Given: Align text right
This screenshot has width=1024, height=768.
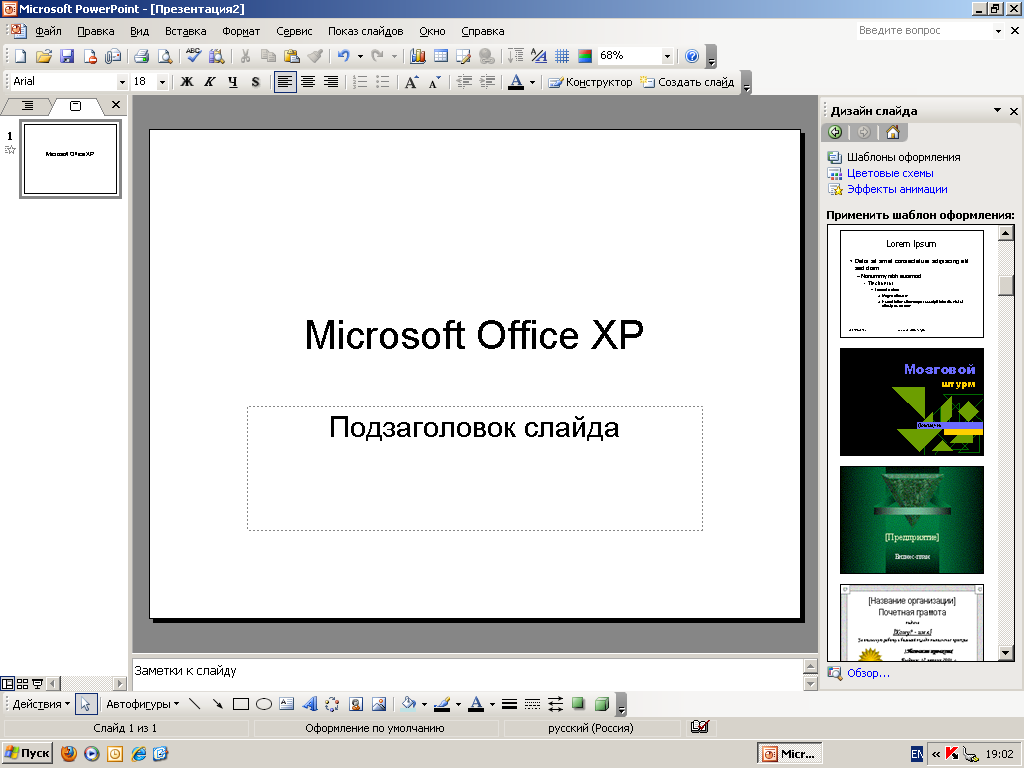Looking at the screenshot, I should coord(331,82).
